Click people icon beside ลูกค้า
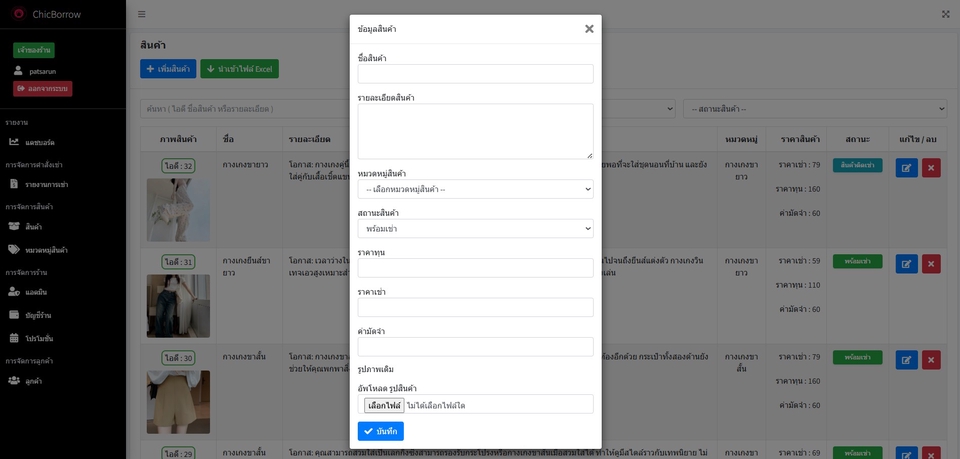The width and height of the screenshot is (960, 459). (x=13, y=381)
